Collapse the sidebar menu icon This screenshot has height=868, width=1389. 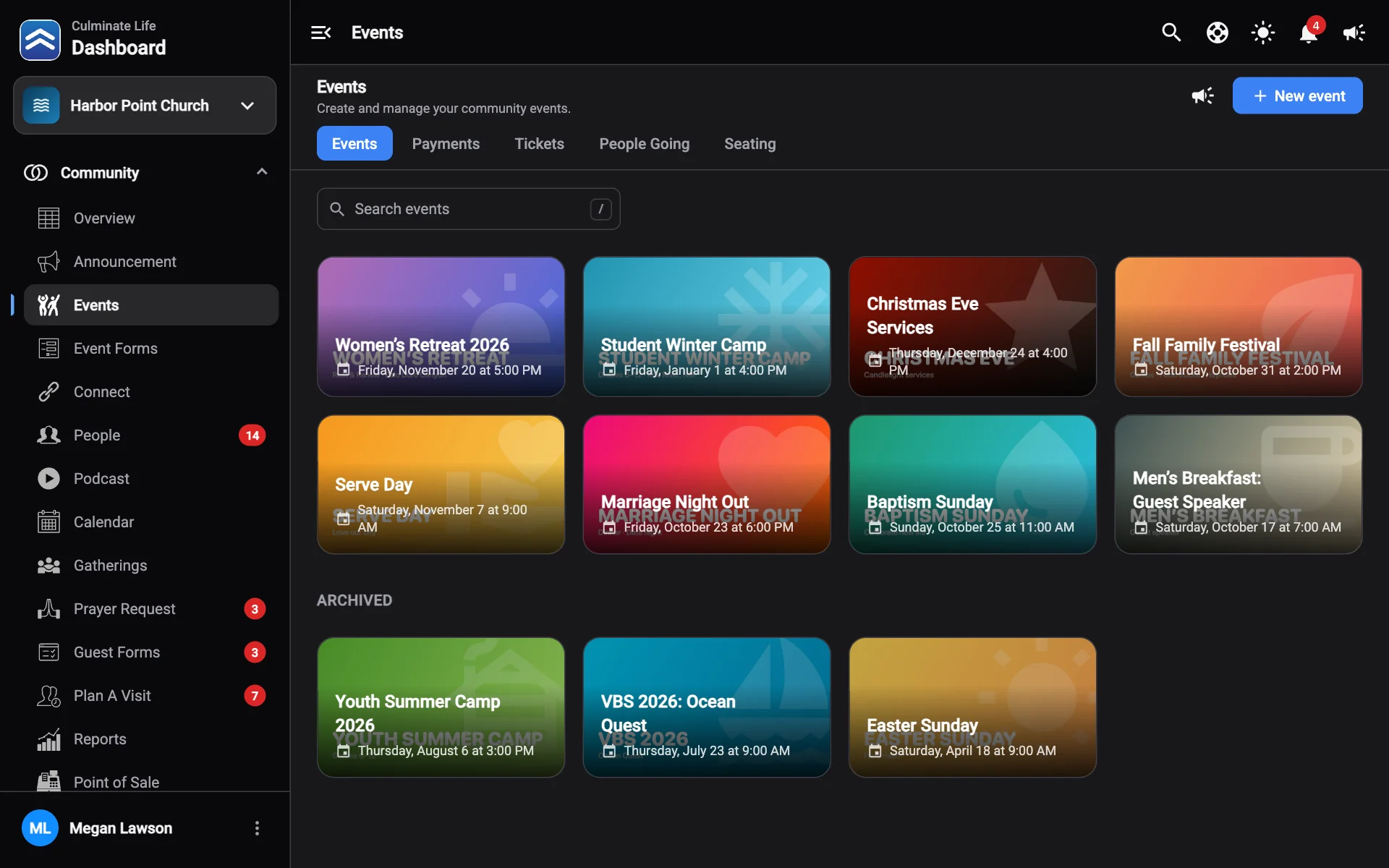tap(320, 33)
